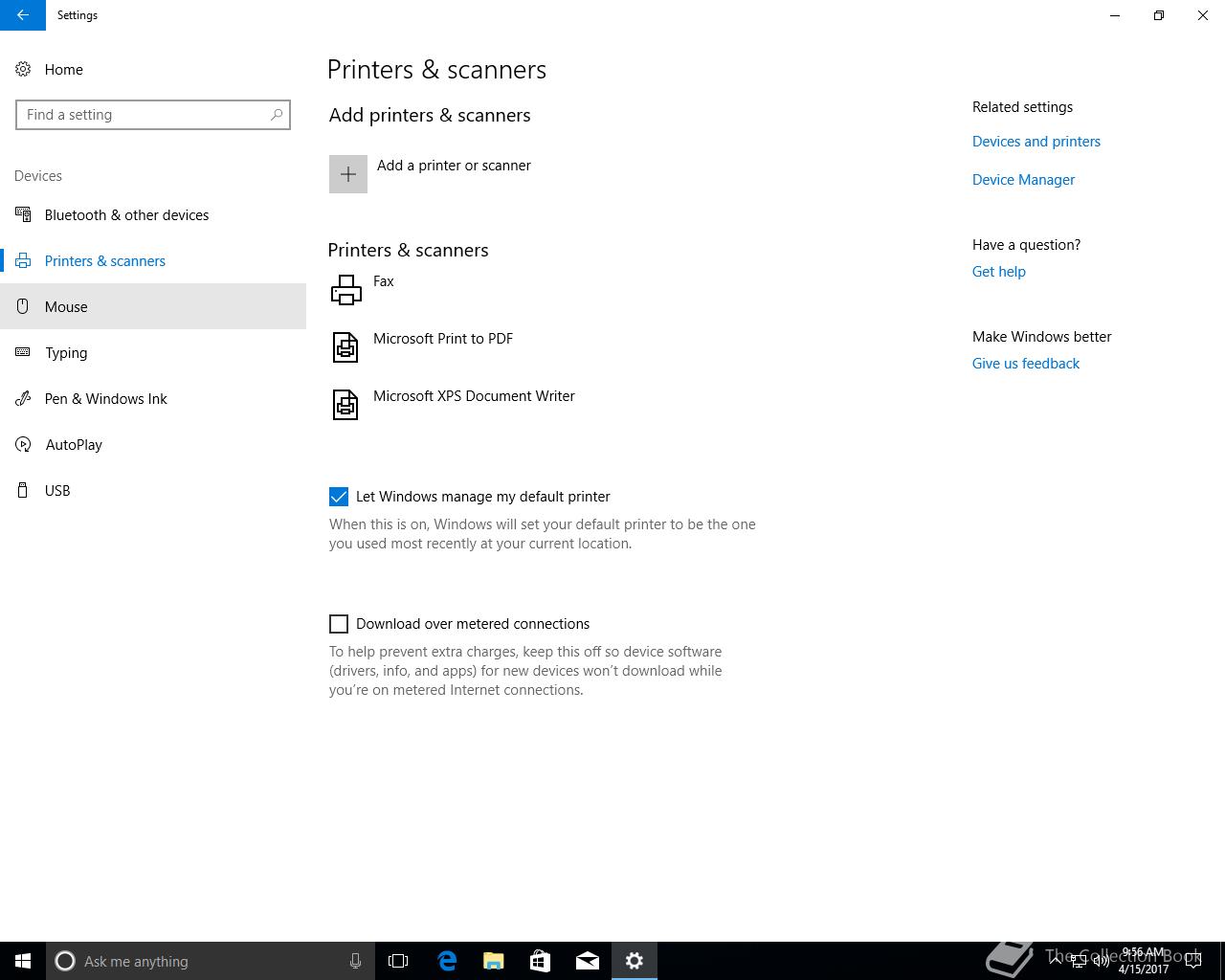Click Add a printer or scanner label
Image resolution: width=1225 pixels, height=980 pixels.
[454, 166]
